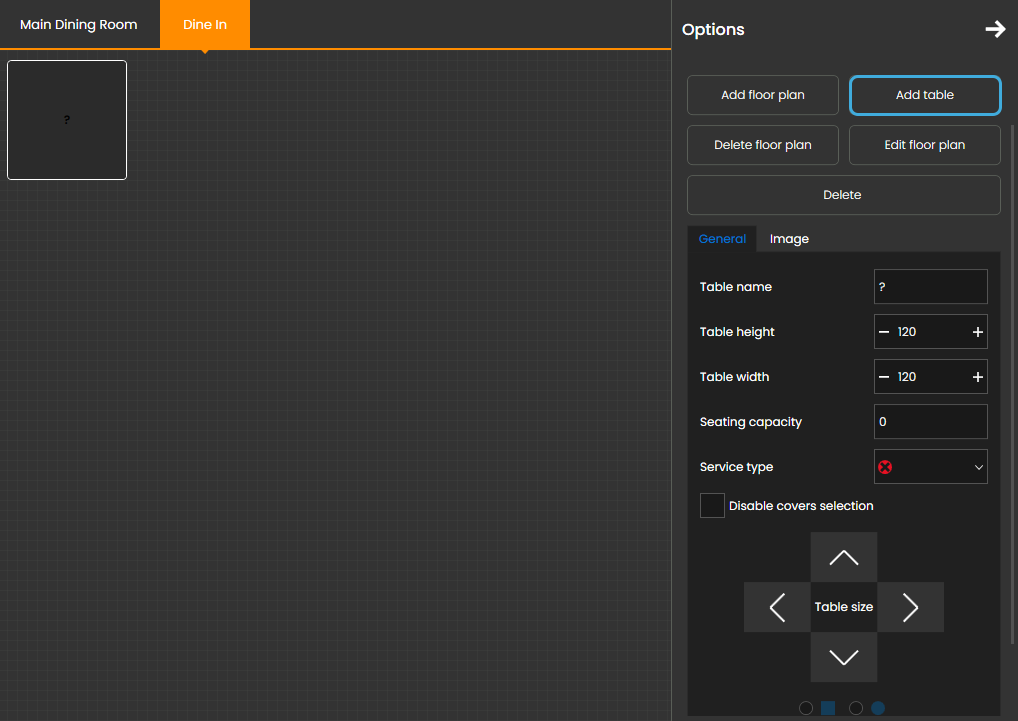
Task: Switch to the Main Dining Room tab
Action: pos(79,24)
